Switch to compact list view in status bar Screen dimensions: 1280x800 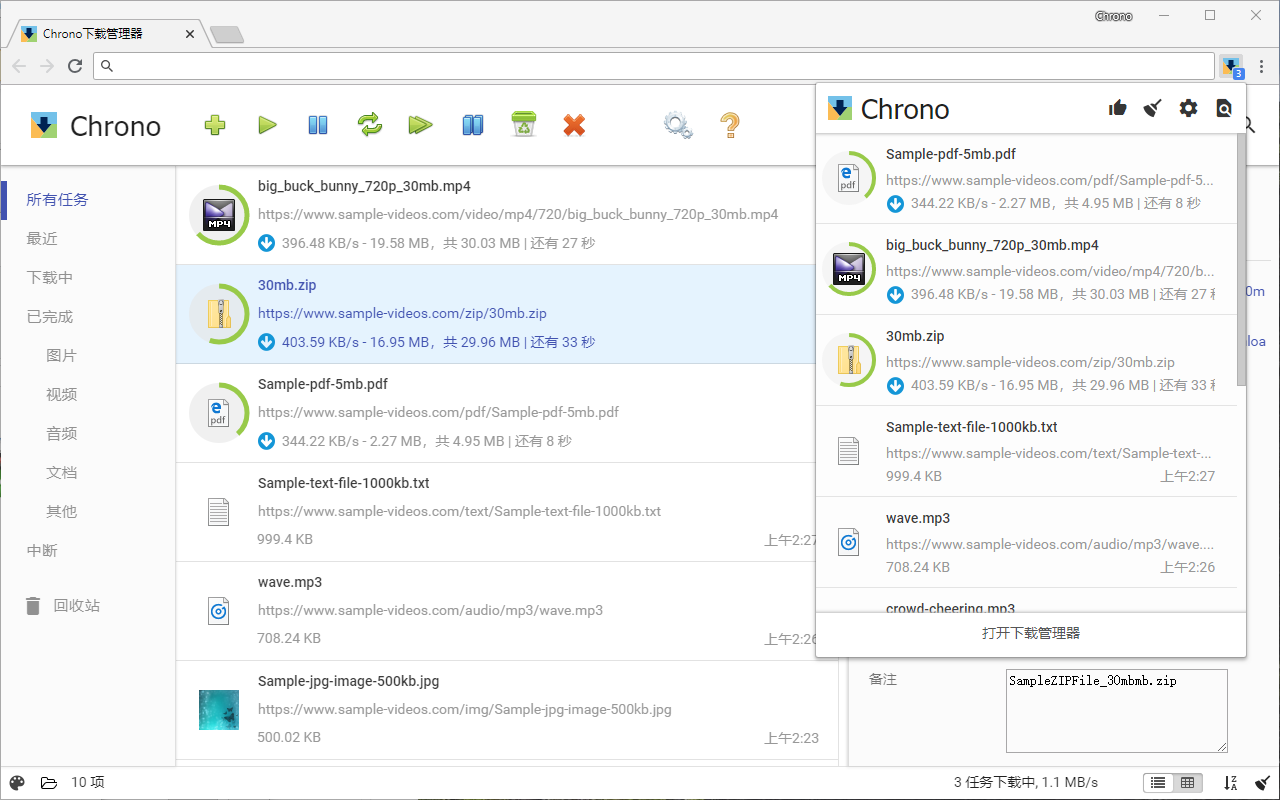pyautogui.click(x=1157, y=783)
